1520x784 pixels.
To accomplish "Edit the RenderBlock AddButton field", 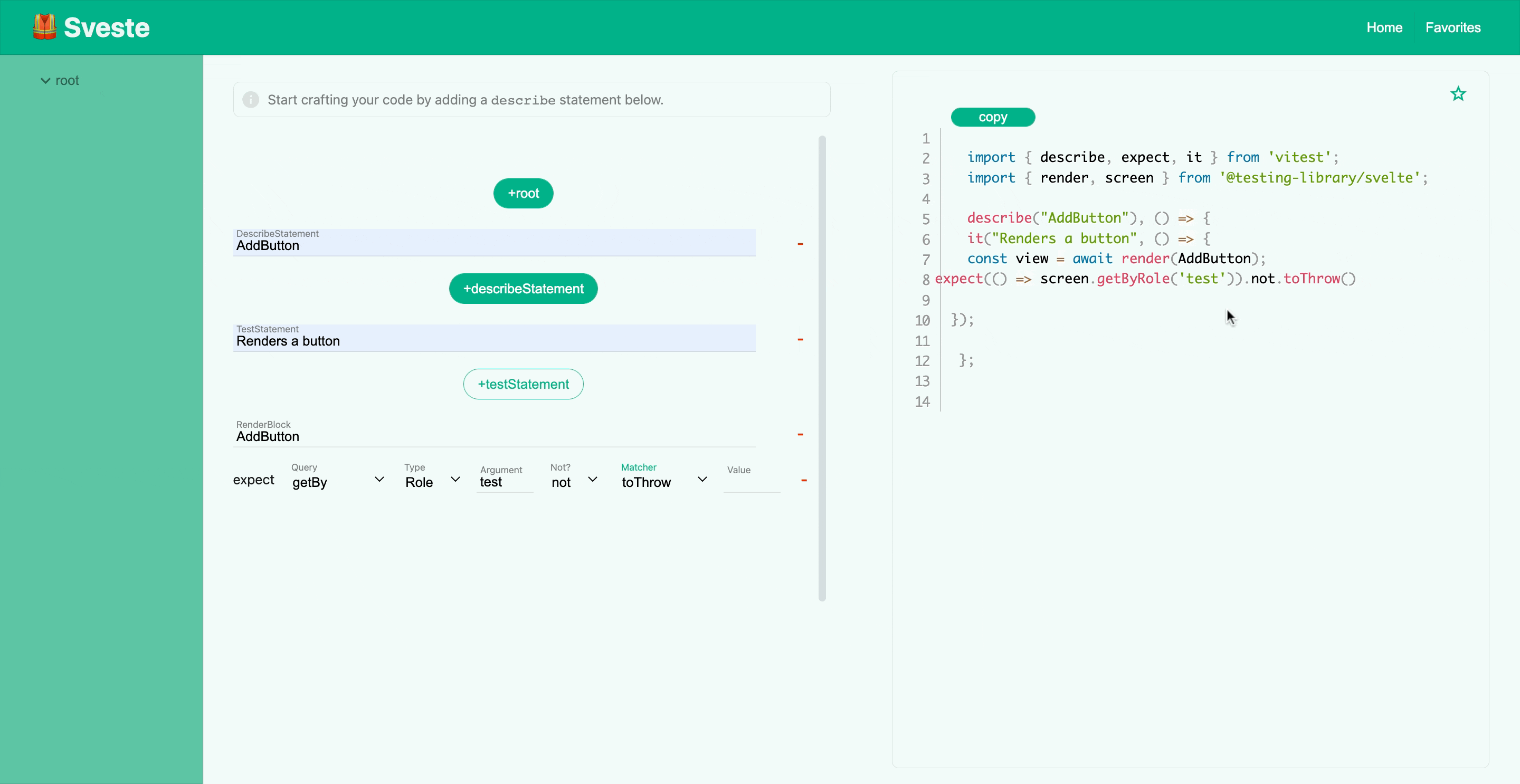I will 494,434.
